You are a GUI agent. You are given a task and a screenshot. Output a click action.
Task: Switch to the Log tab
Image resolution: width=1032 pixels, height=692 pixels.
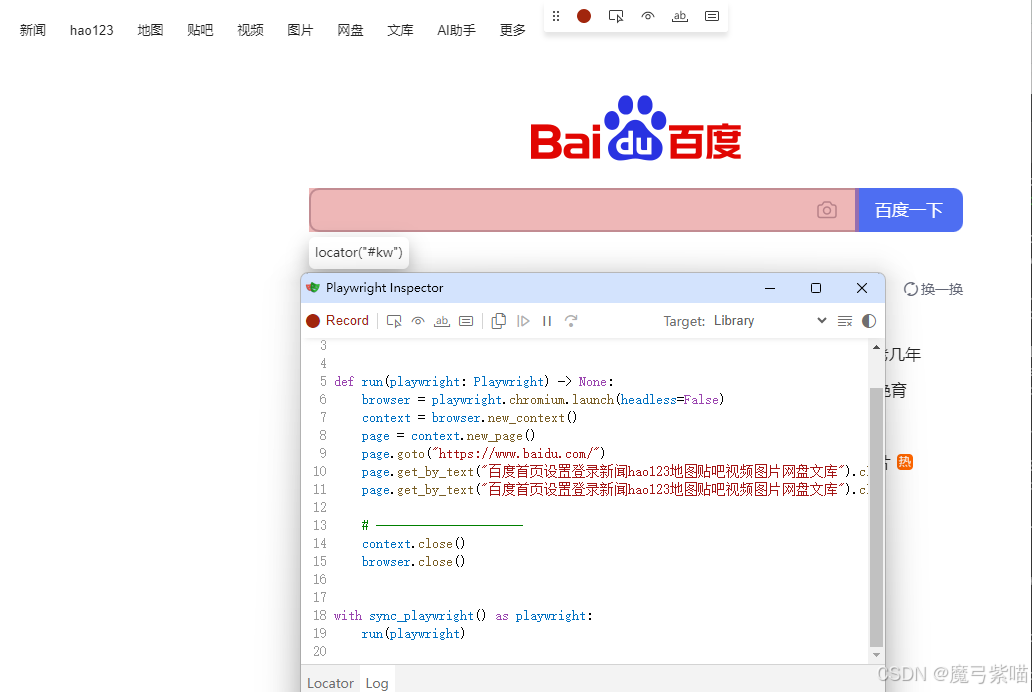pos(377,683)
